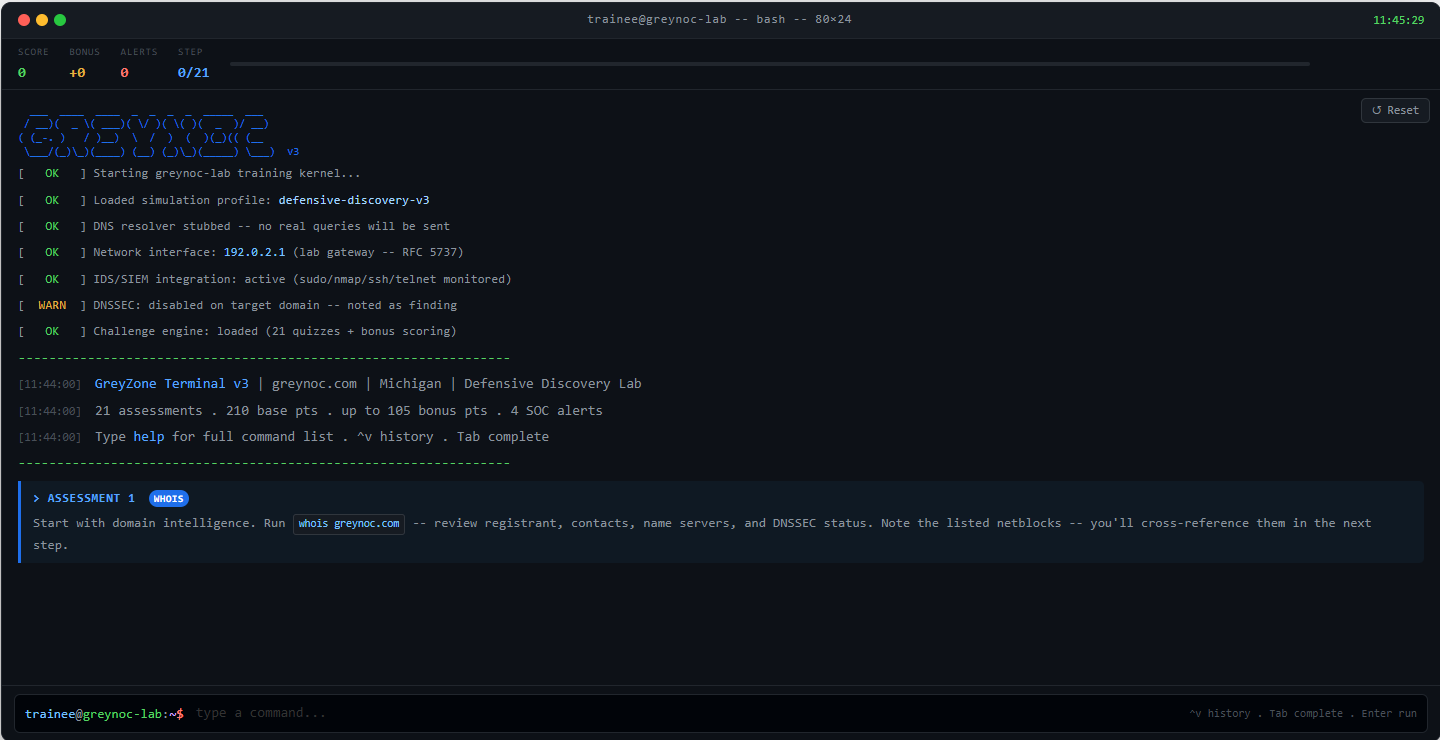1440x740 pixels.
Task: Click the green maximize window button
Action: pyautogui.click(x=60, y=20)
